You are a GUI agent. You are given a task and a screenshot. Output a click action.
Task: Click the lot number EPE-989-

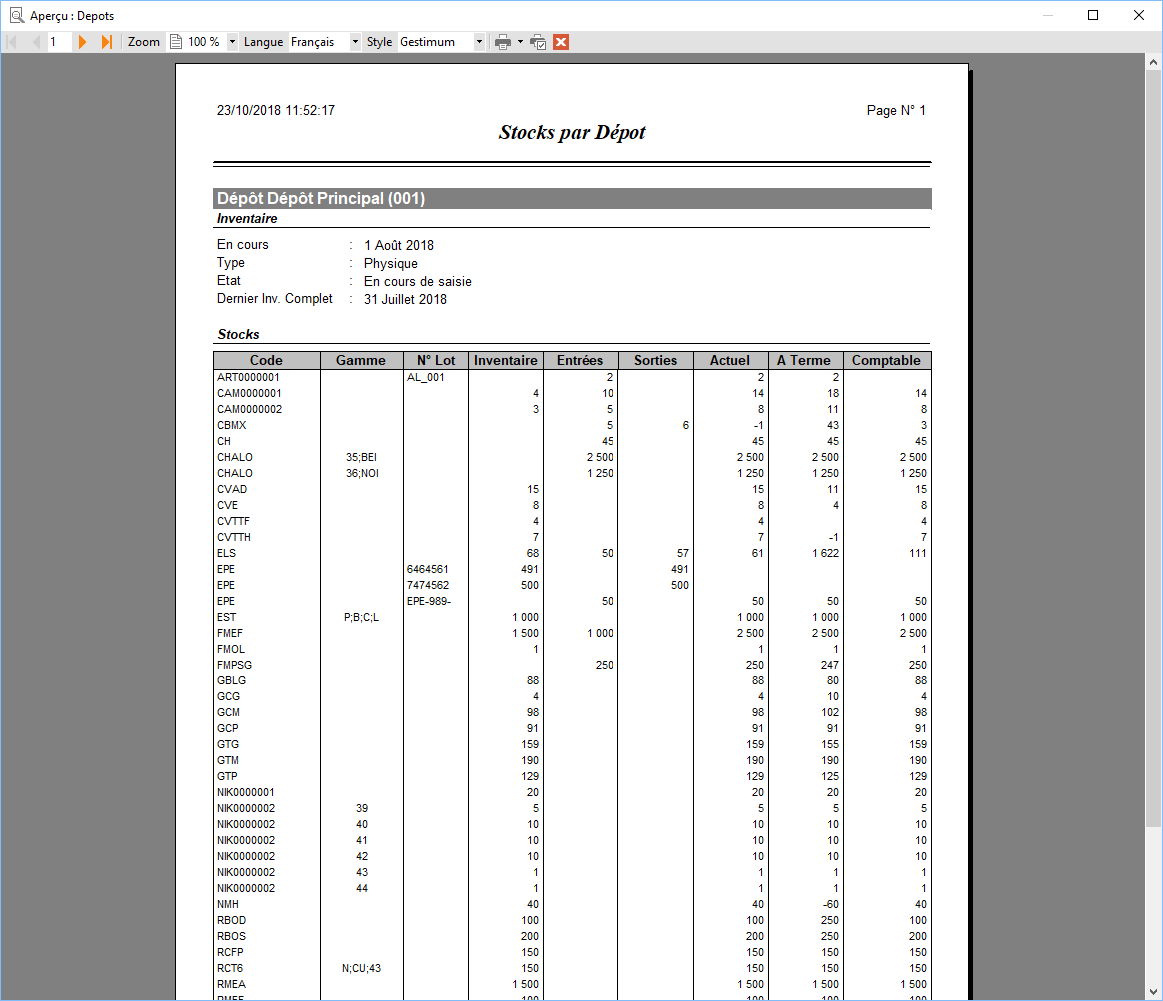(429, 601)
